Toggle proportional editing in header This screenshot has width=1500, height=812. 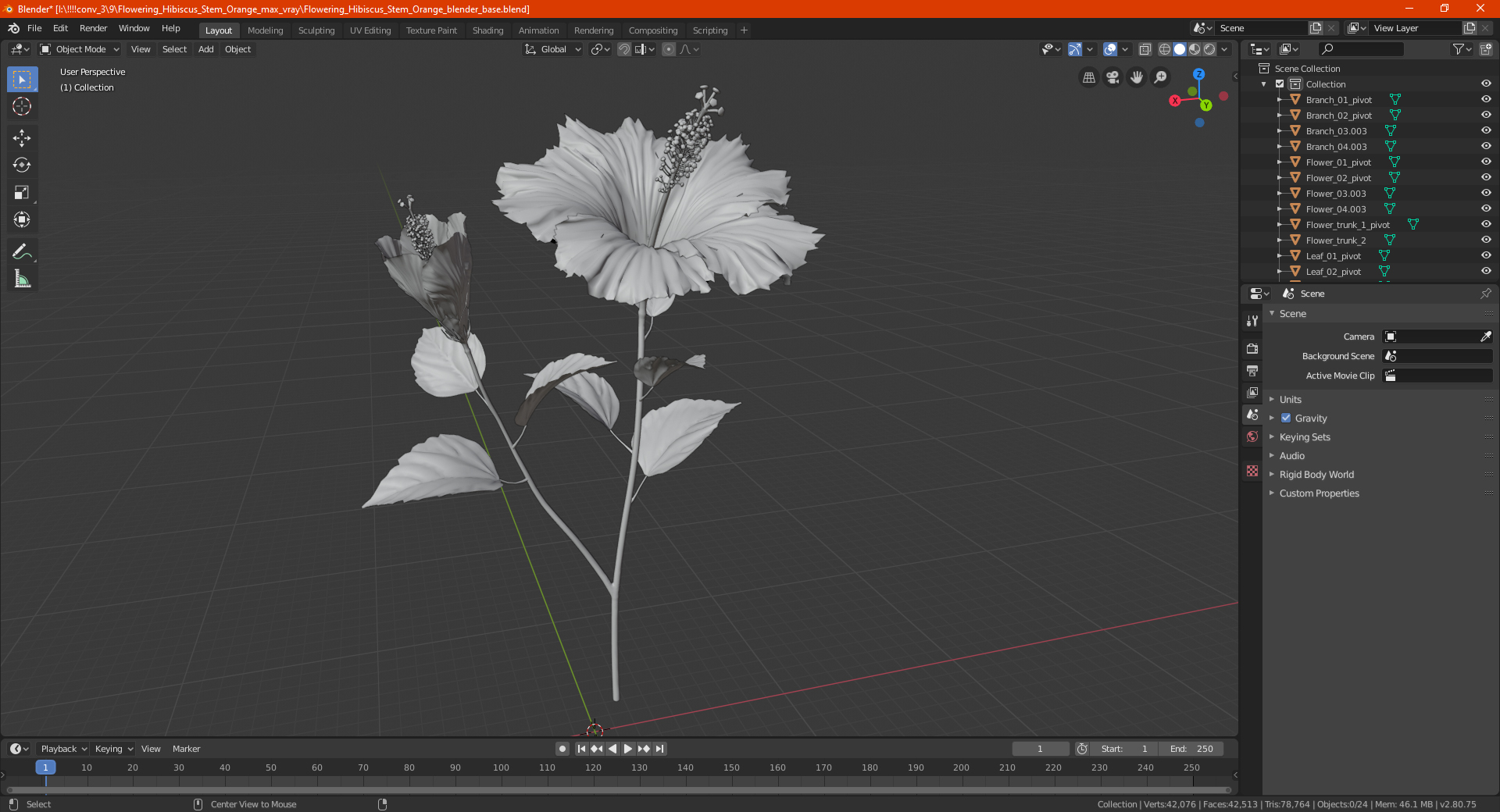tap(669, 49)
